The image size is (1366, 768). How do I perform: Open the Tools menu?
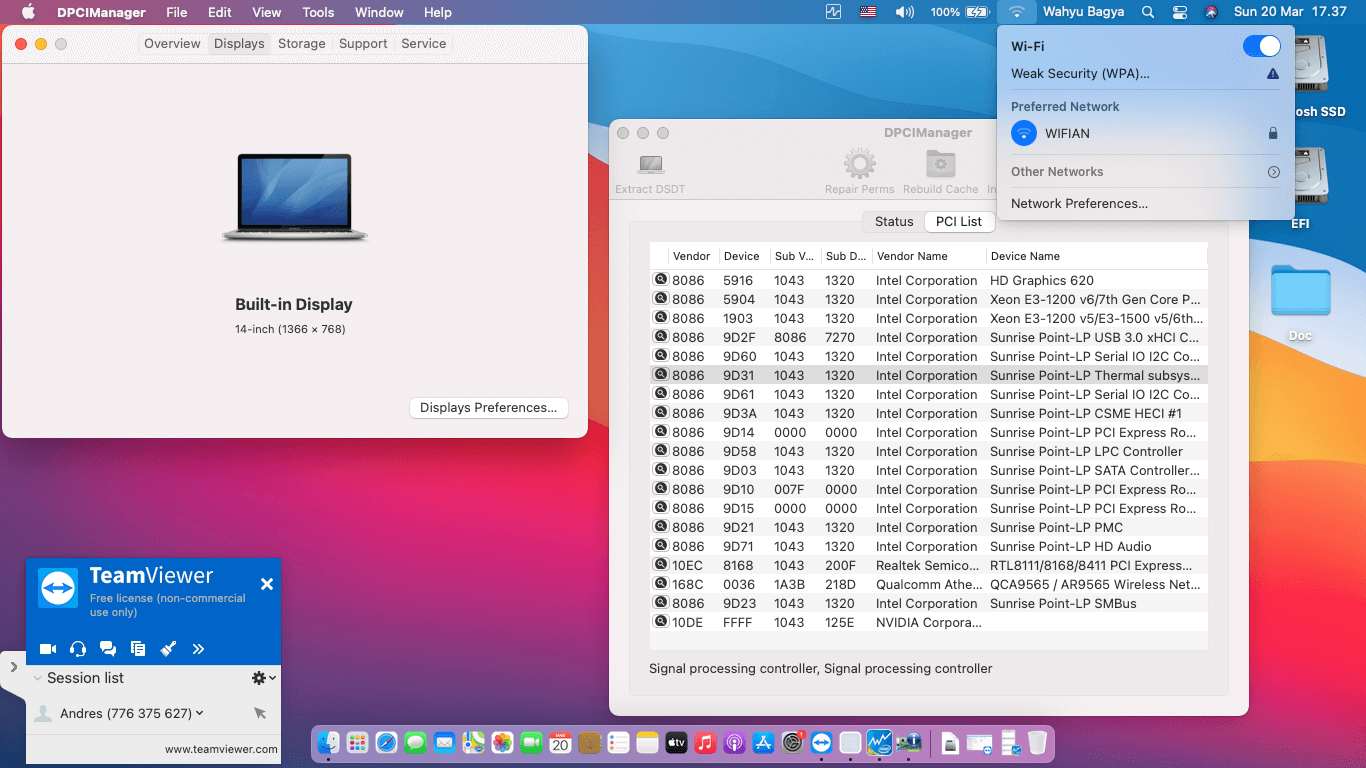[318, 12]
